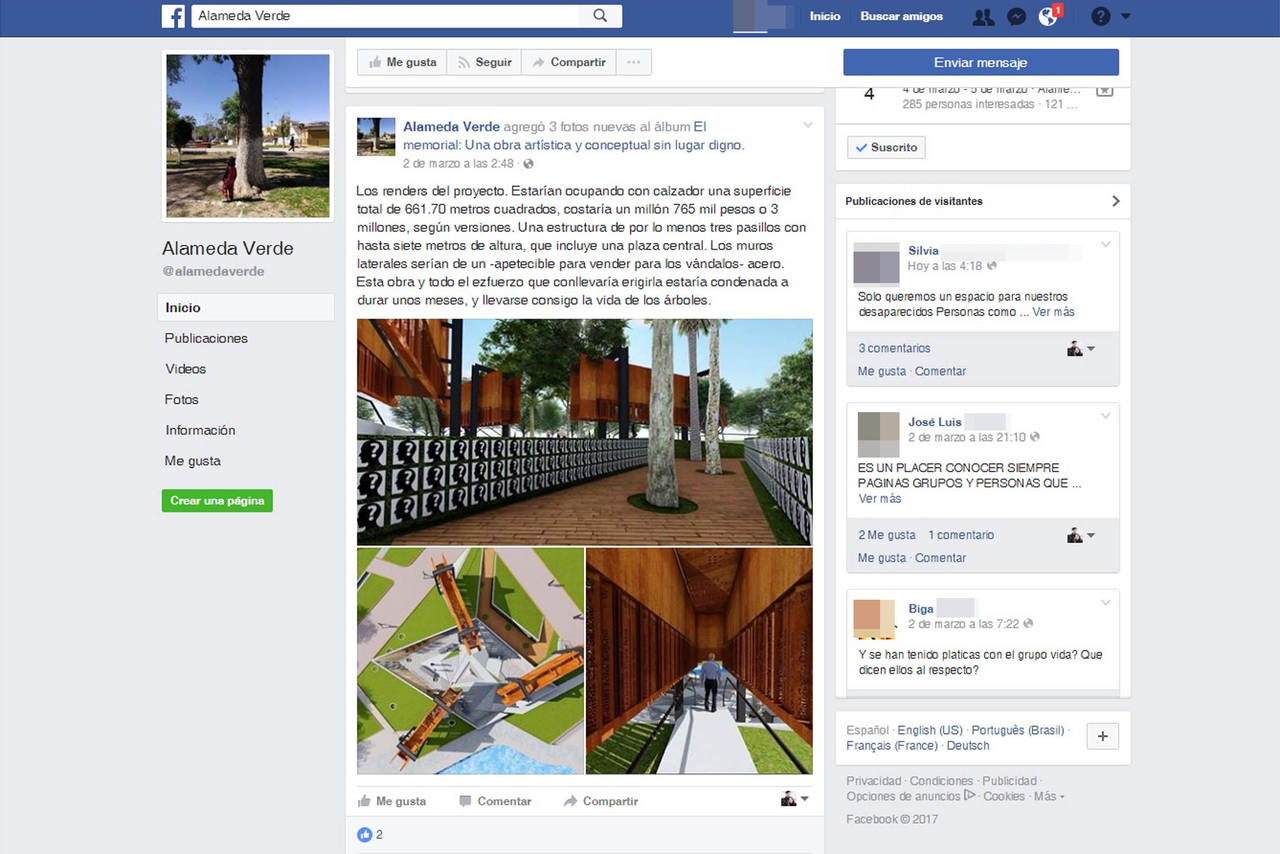
Task: Like the renders post with Me gusta
Action: pos(391,801)
